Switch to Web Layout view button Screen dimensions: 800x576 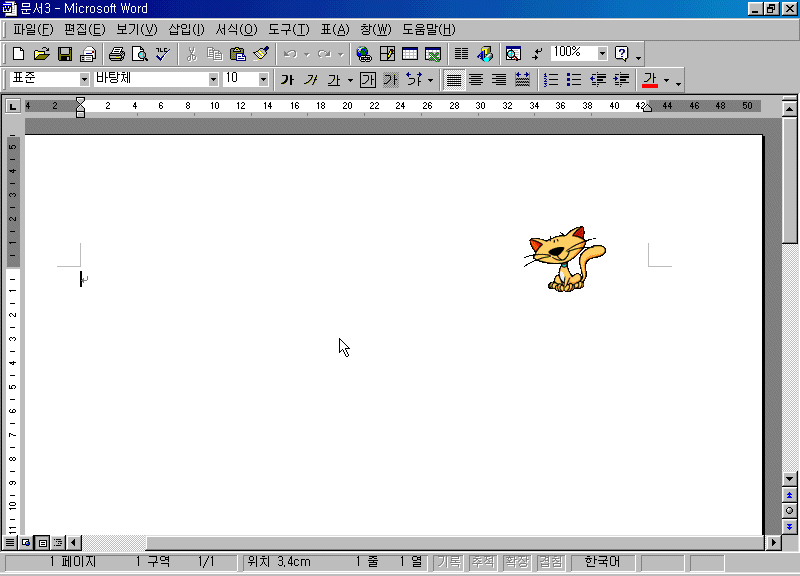[x=26, y=542]
